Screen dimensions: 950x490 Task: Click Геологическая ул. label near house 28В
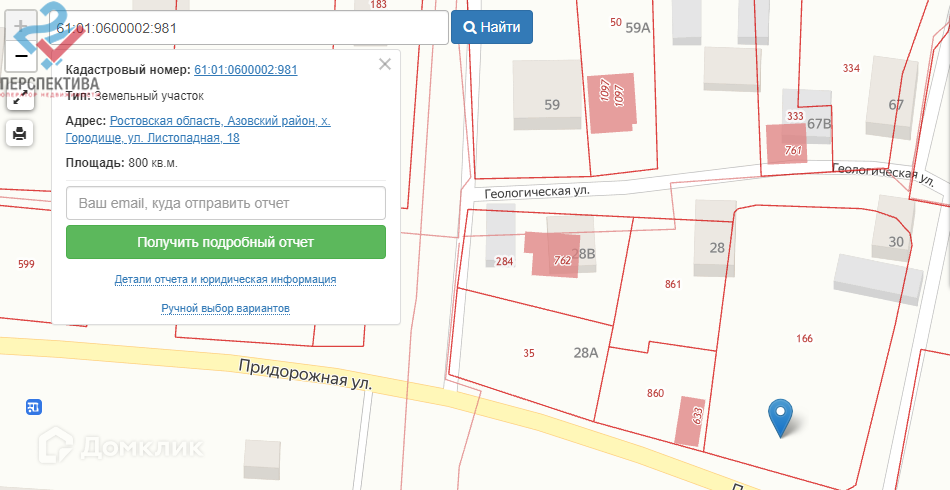tap(537, 191)
